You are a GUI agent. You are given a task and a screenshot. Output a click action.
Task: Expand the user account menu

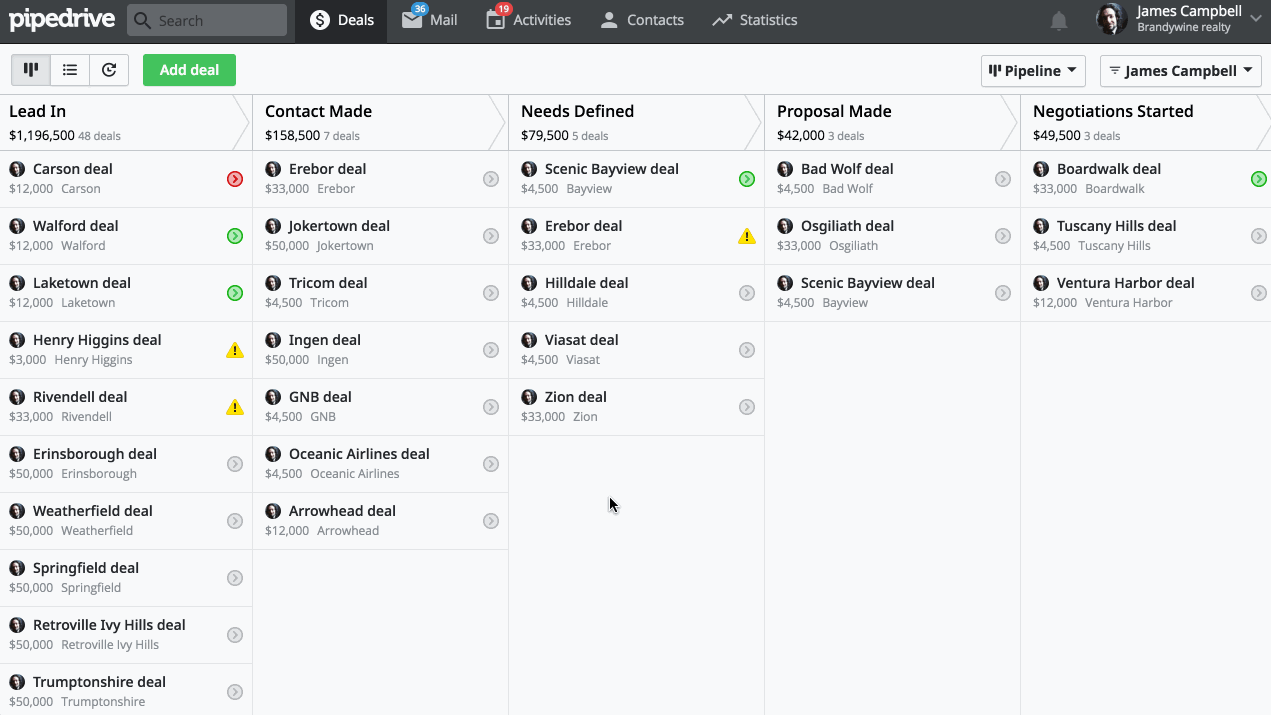(x=1256, y=18)
